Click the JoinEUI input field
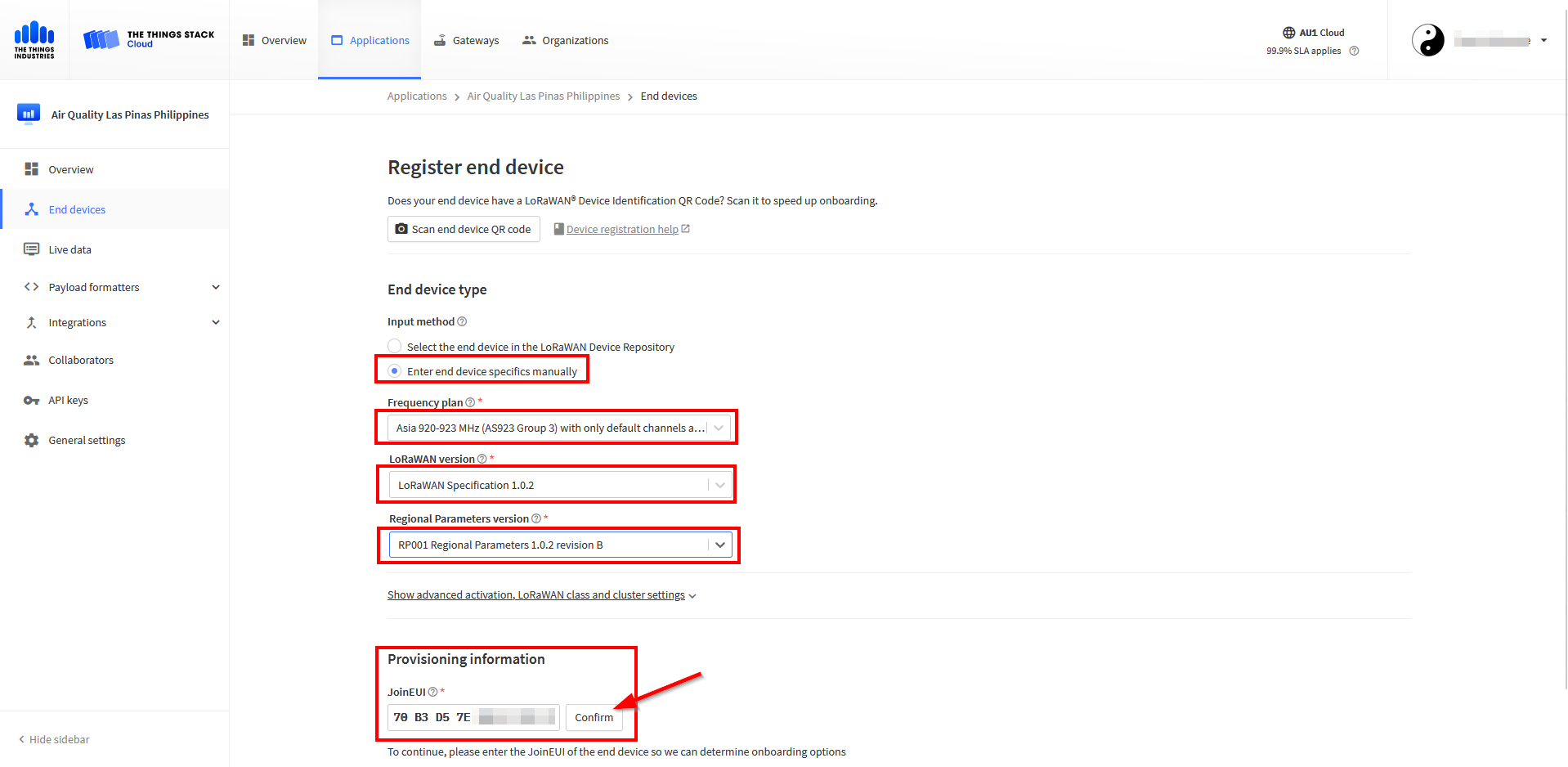 pos(473,717)
